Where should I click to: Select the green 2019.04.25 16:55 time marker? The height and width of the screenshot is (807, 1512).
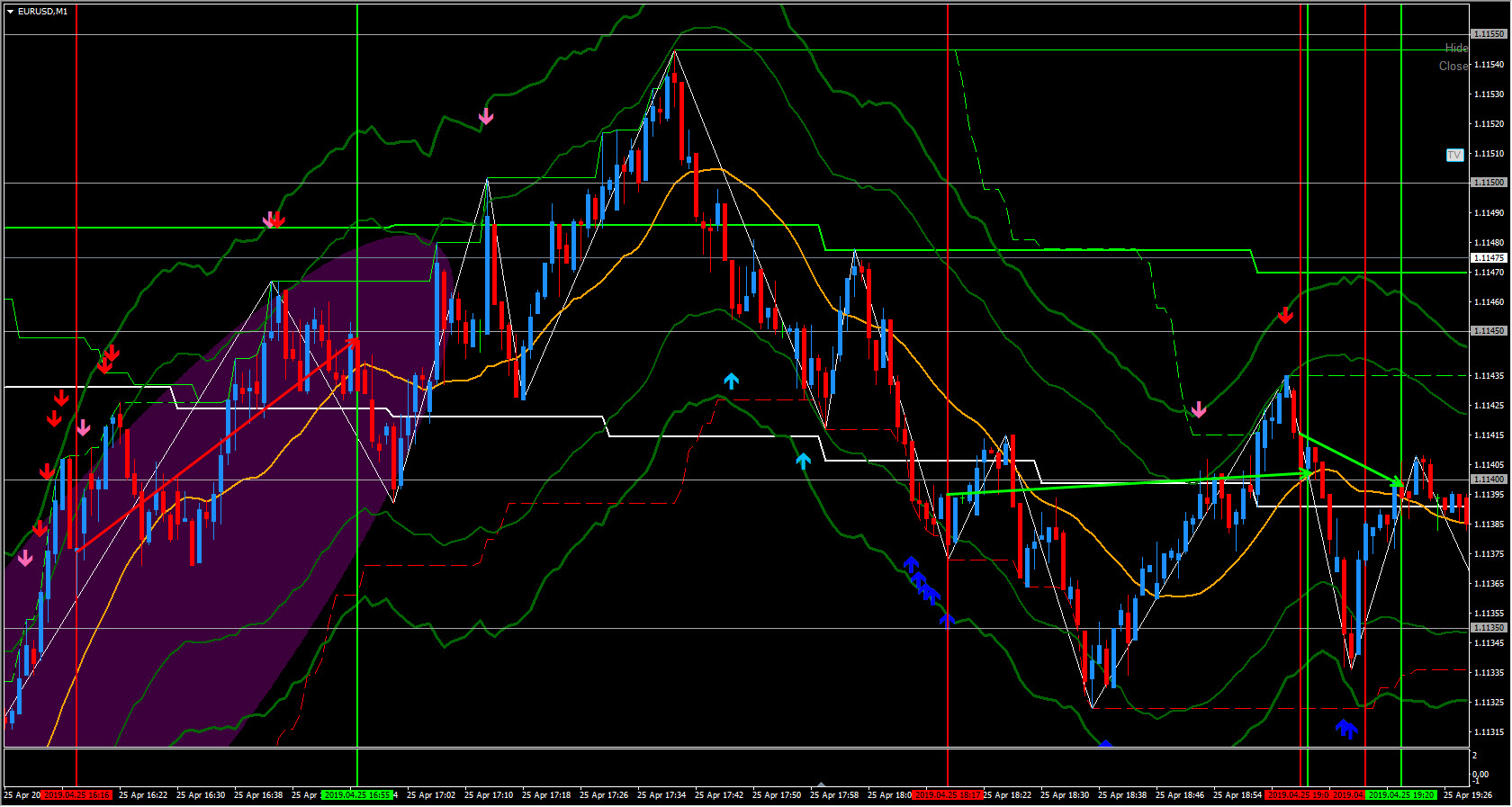(x=357, y=795)
